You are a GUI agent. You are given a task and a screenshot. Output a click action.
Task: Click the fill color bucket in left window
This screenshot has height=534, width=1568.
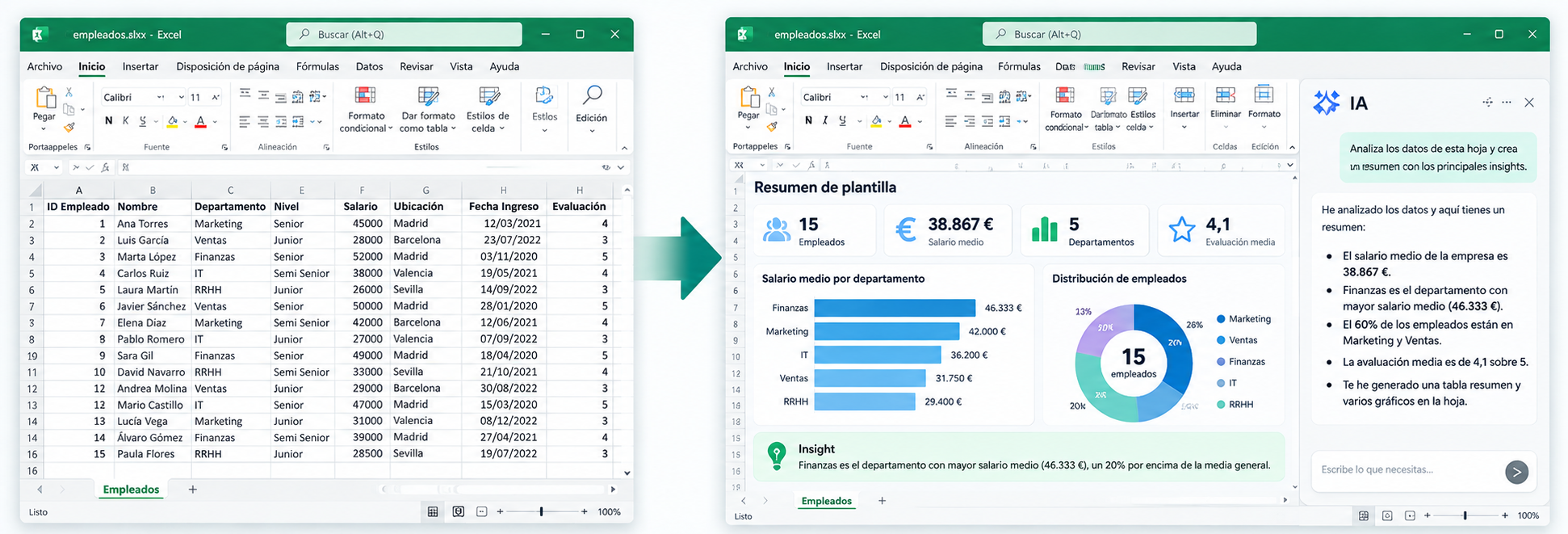pos(172,121)
